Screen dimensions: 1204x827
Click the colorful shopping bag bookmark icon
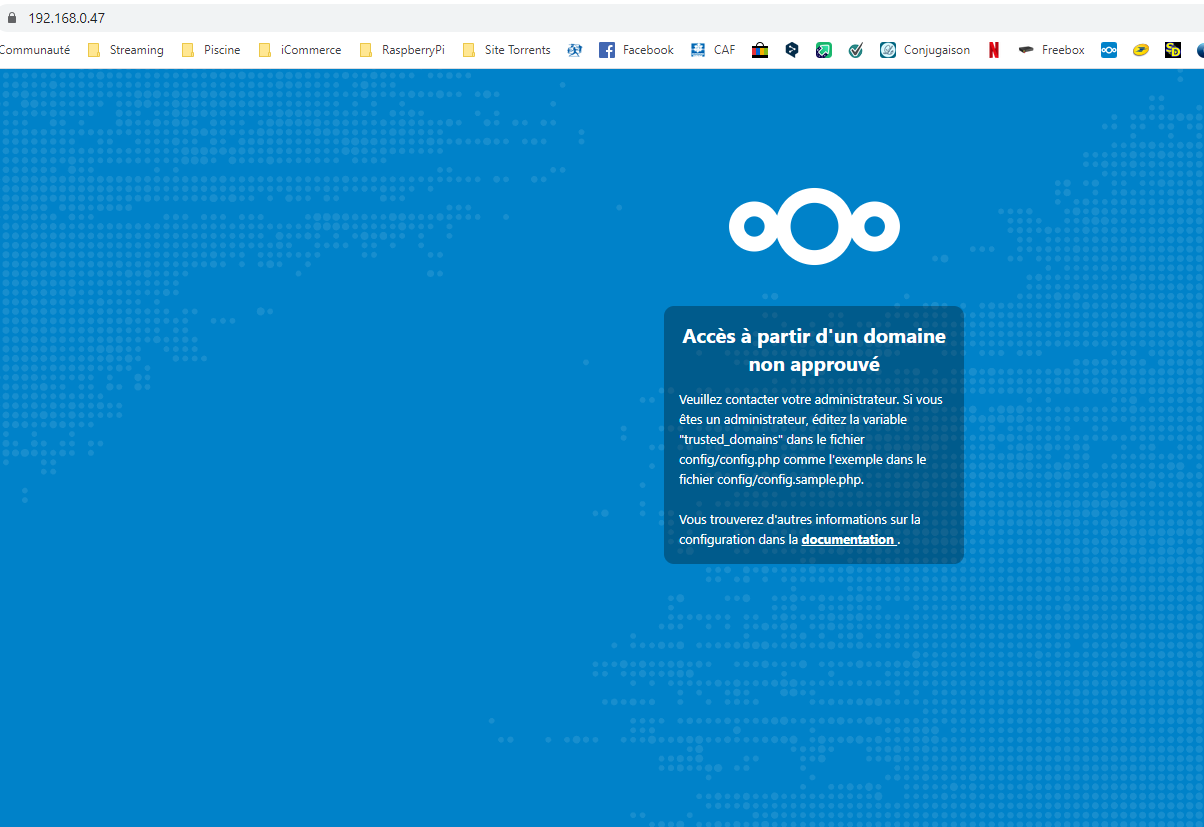(760, 50)
